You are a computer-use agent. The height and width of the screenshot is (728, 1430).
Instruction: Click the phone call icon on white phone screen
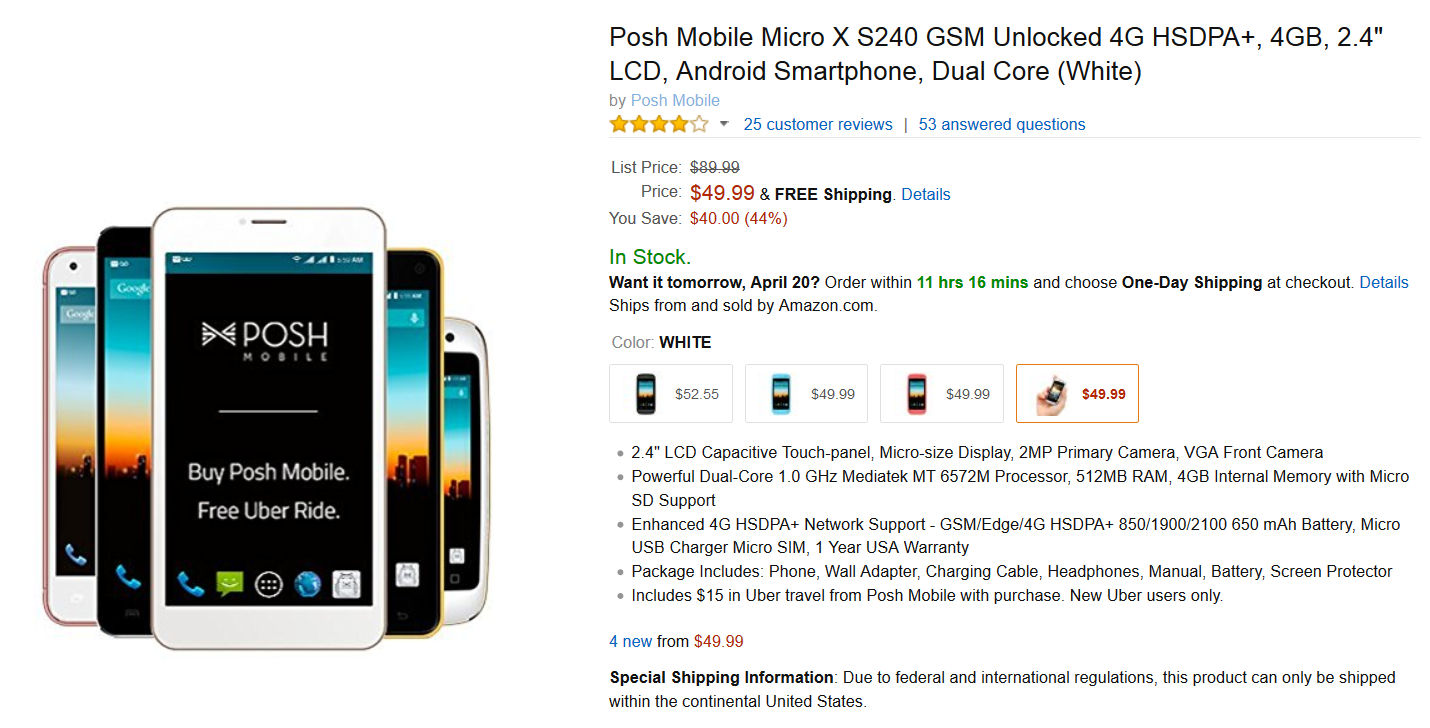(x=190, y=583)
